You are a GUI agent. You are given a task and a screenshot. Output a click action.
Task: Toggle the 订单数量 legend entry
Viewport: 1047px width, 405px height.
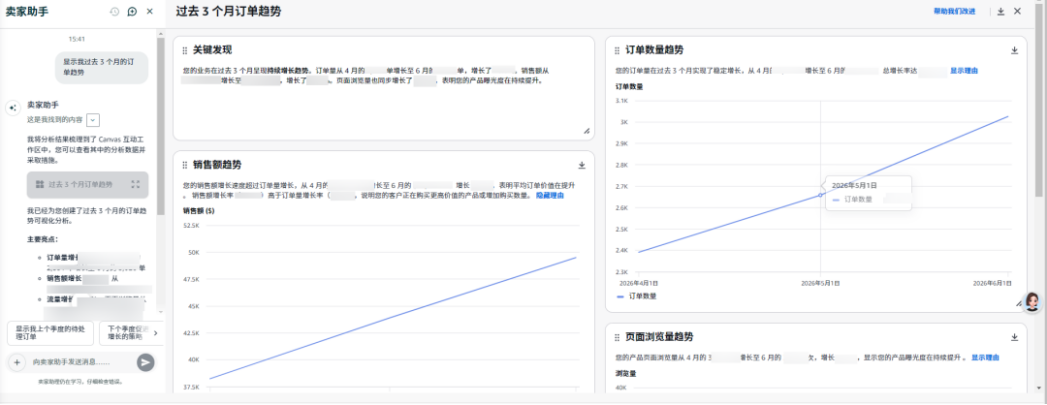click(x=638, y=296)
